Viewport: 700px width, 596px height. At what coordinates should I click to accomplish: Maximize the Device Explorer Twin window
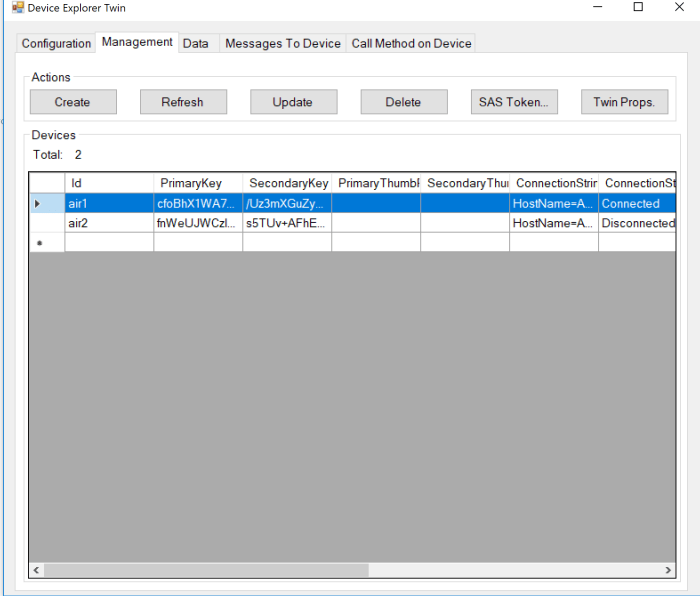pyautogui.click(x=638, y=7)
